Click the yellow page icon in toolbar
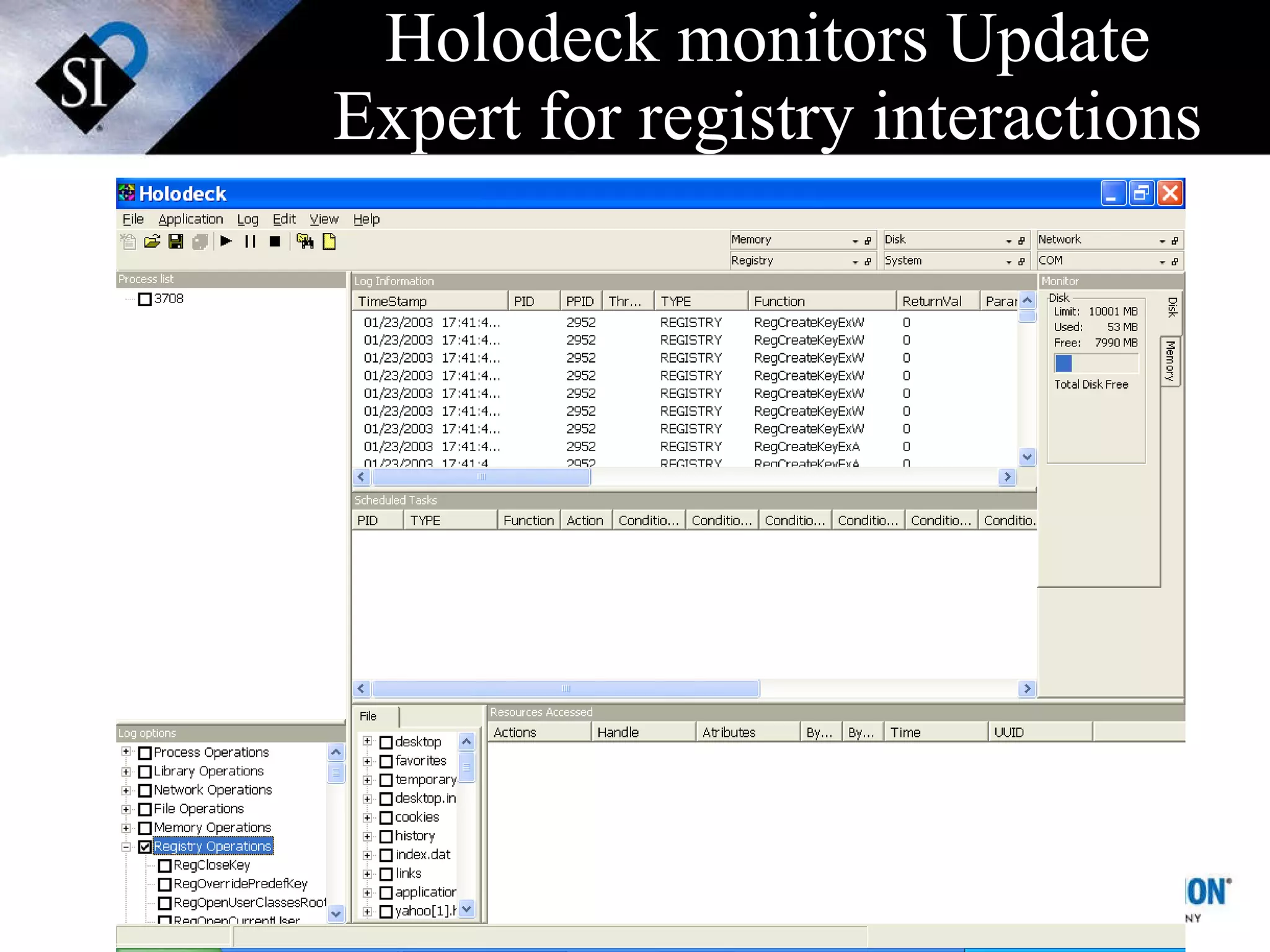Screen dimensions: 1270x952 329,242
